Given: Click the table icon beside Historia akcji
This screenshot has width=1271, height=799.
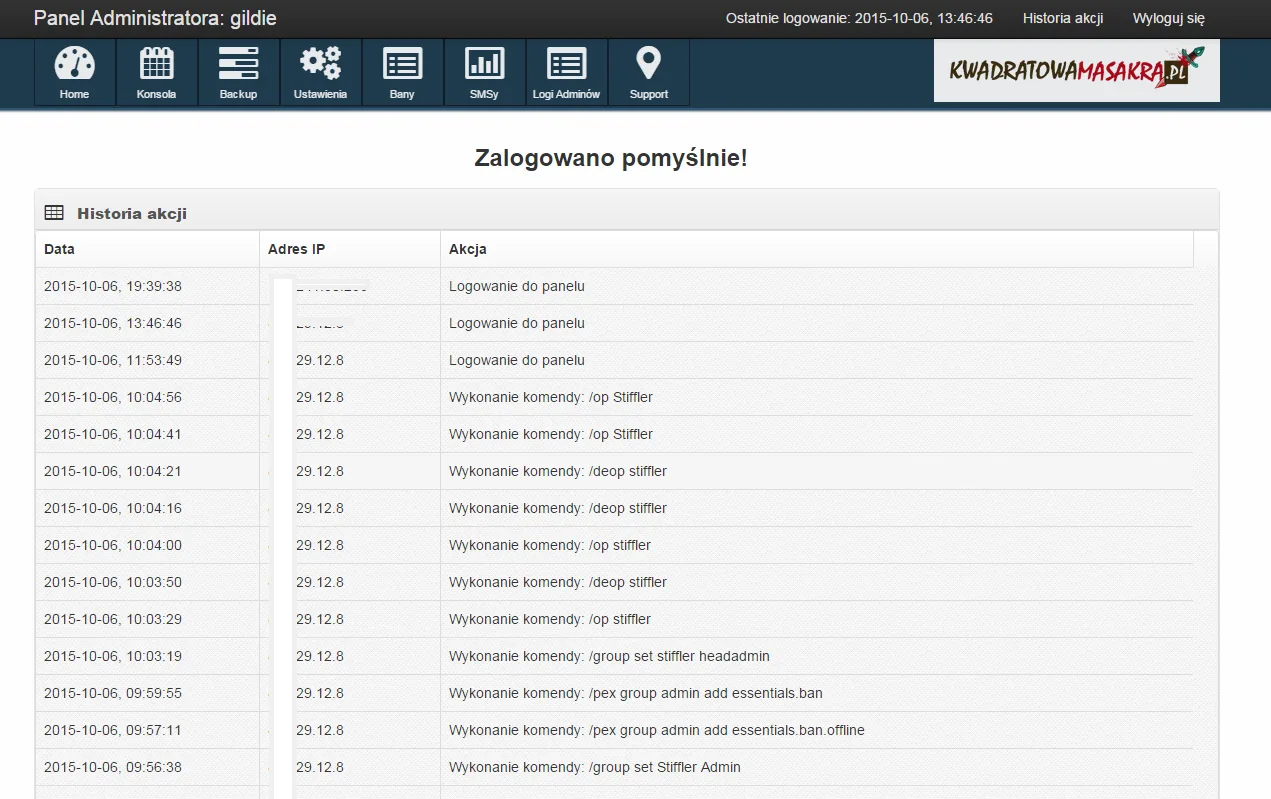Looking at the screenshot, I should click(54, 213).
